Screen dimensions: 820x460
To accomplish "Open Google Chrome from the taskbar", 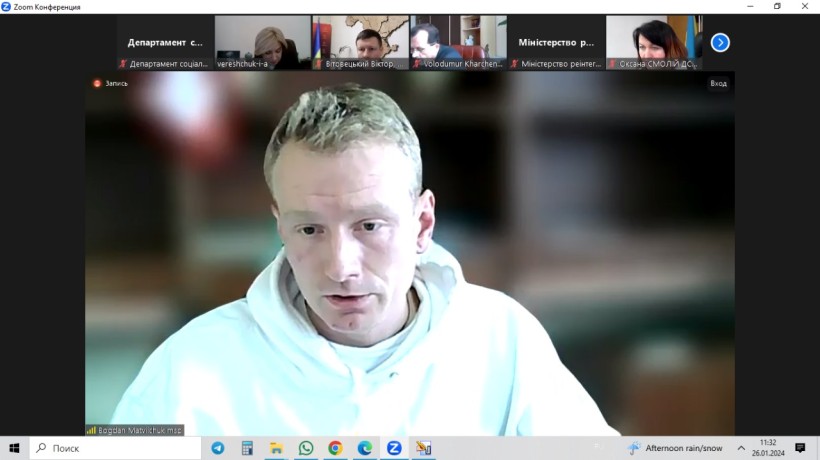I will click(335, 448).
